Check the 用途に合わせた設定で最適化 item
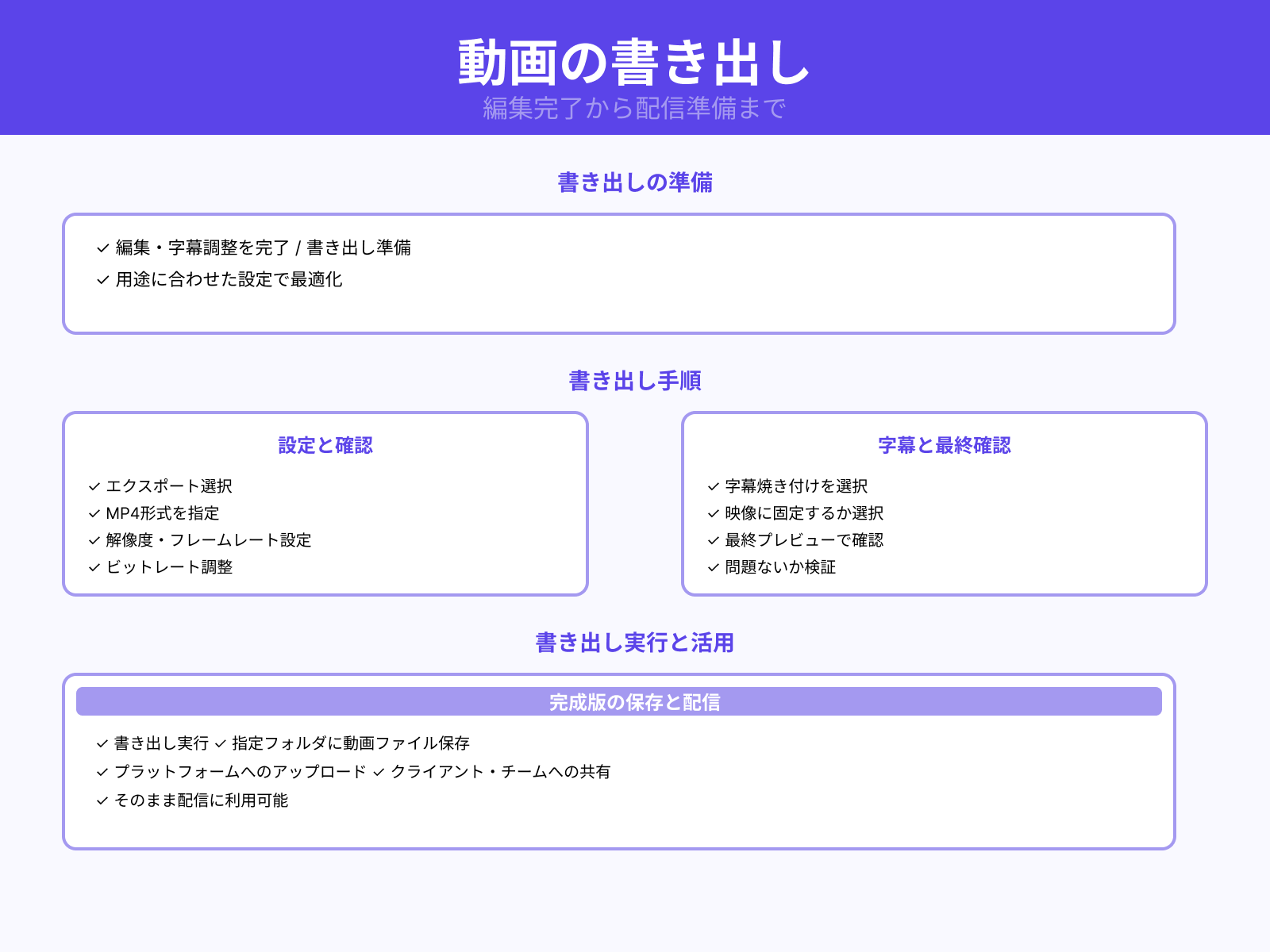Viewport: 1270px width, 952px height. click(101, 280)
